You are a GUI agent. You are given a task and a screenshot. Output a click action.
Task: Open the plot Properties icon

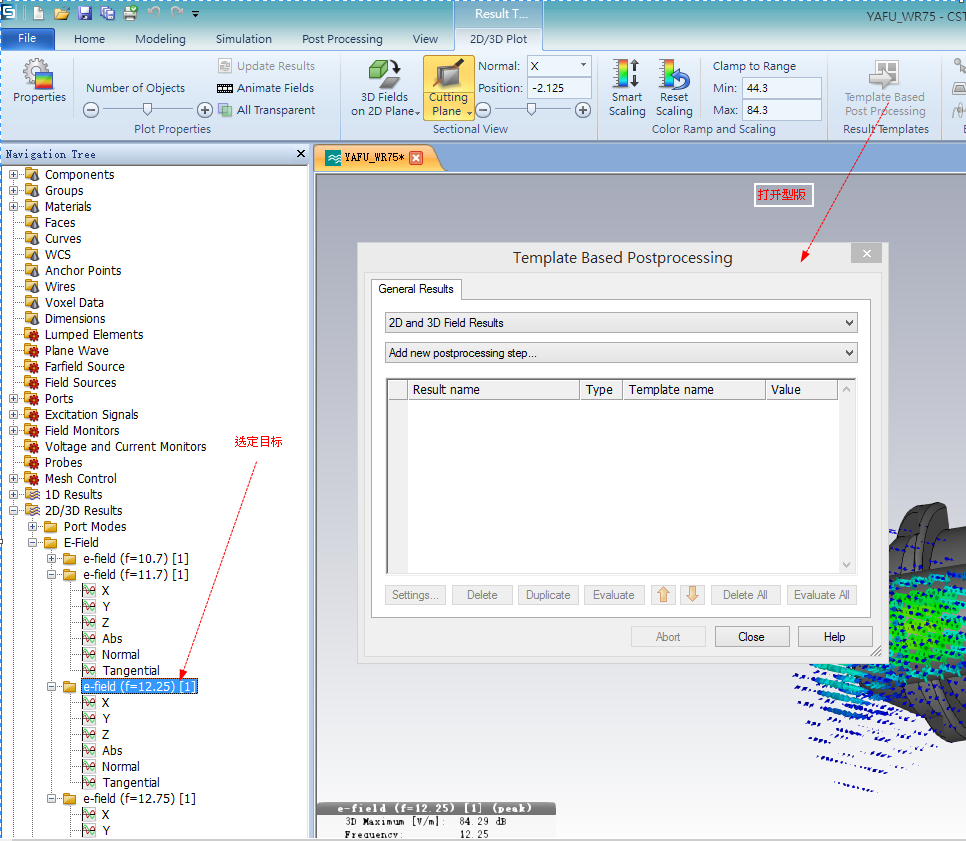coord(39,81)
